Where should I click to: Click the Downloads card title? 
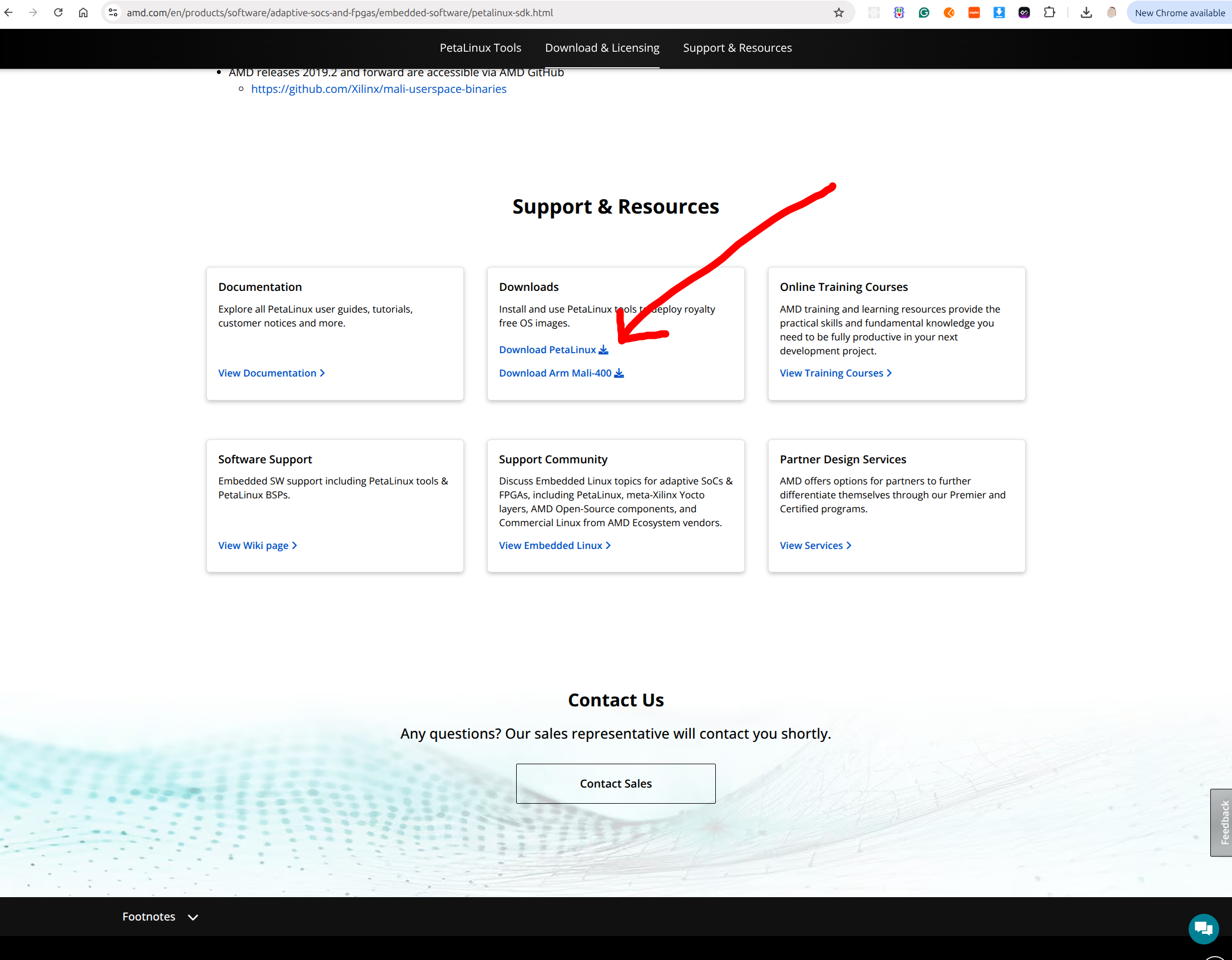click(528, 287)
